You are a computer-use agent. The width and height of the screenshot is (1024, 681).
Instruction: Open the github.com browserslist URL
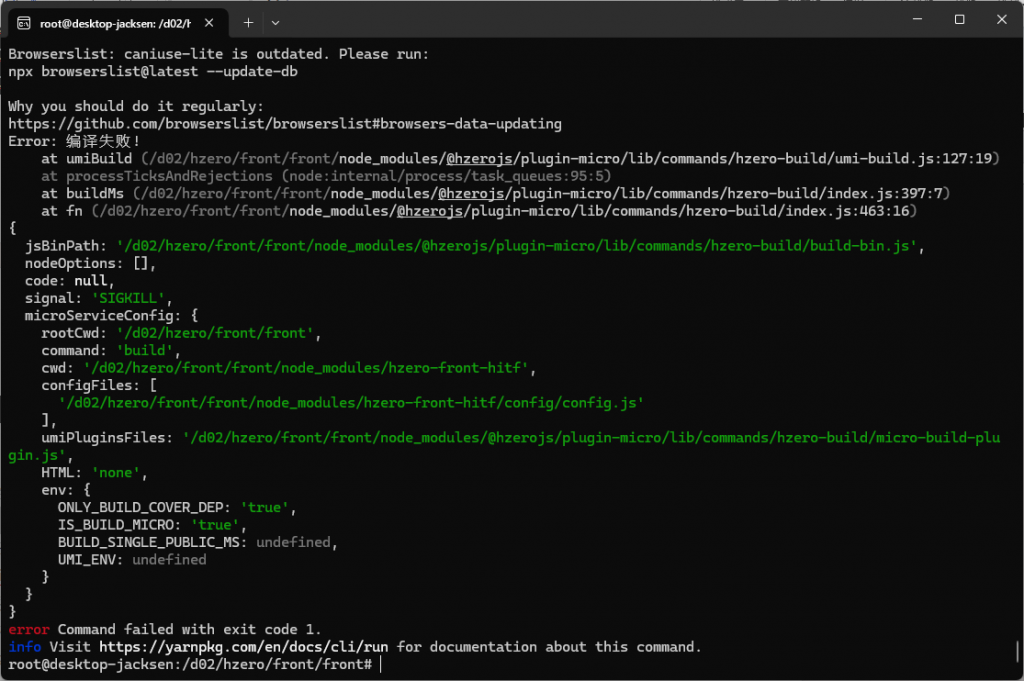284,124
